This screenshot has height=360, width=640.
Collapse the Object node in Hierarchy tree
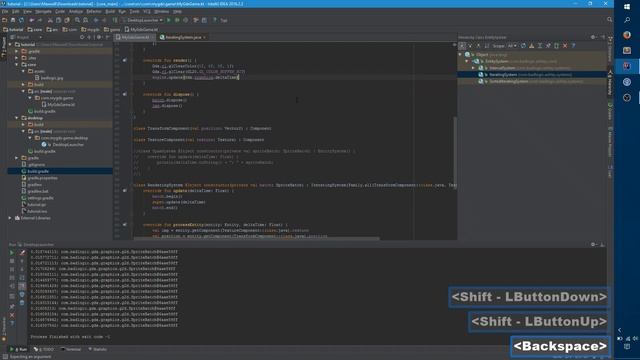click(461, 54)
